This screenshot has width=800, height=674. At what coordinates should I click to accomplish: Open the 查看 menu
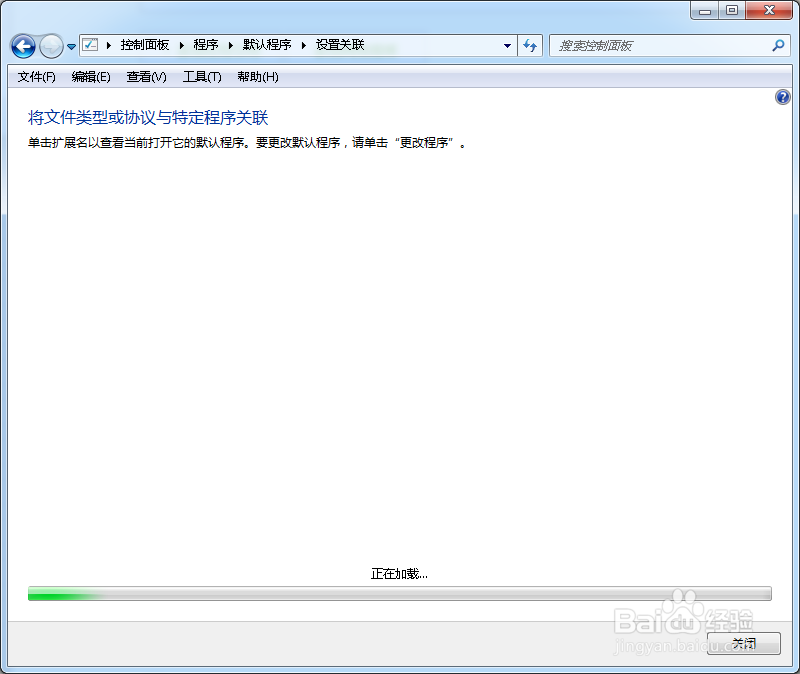click(x=146, y=77)
